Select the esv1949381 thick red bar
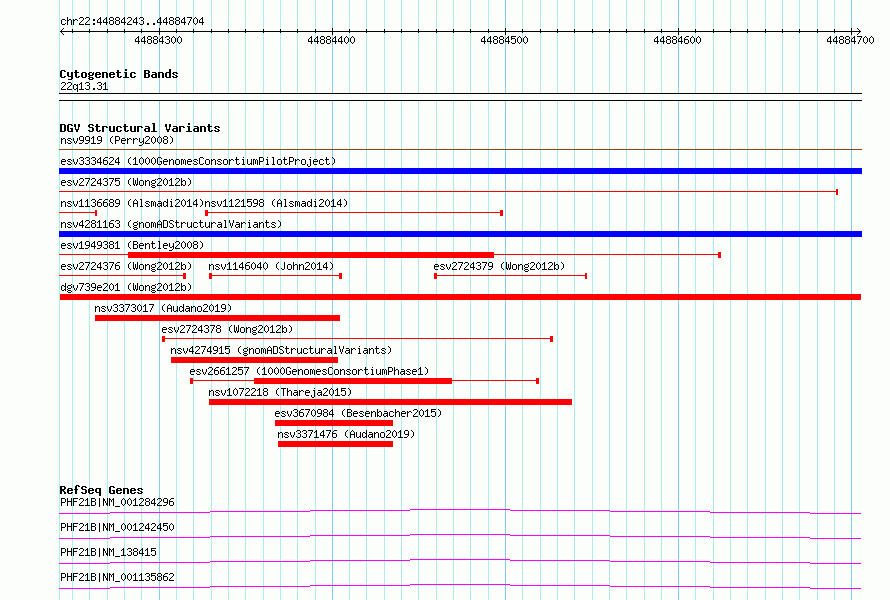The image size is (890, 600). tap(311, 255)
